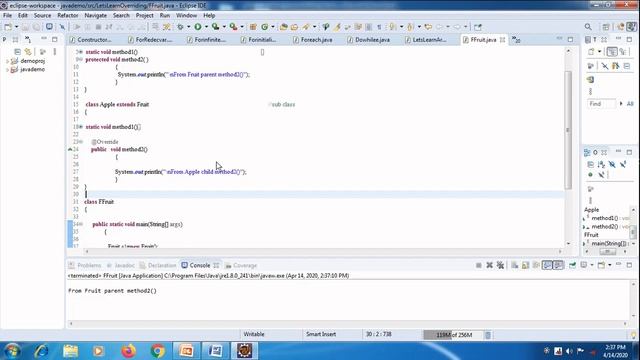Screen dimensions: 640x360
Task: Click the New Java Package icon
Action: point(253,27)
